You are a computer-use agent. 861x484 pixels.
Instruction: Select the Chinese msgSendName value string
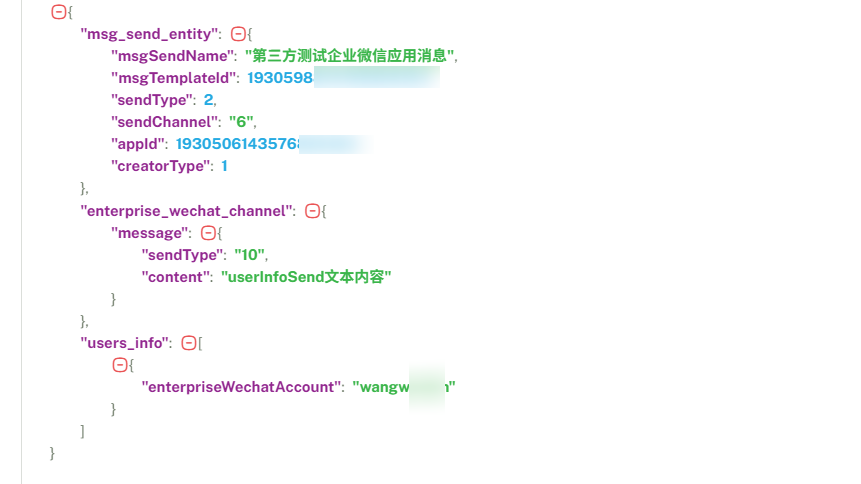pos(350,56)
